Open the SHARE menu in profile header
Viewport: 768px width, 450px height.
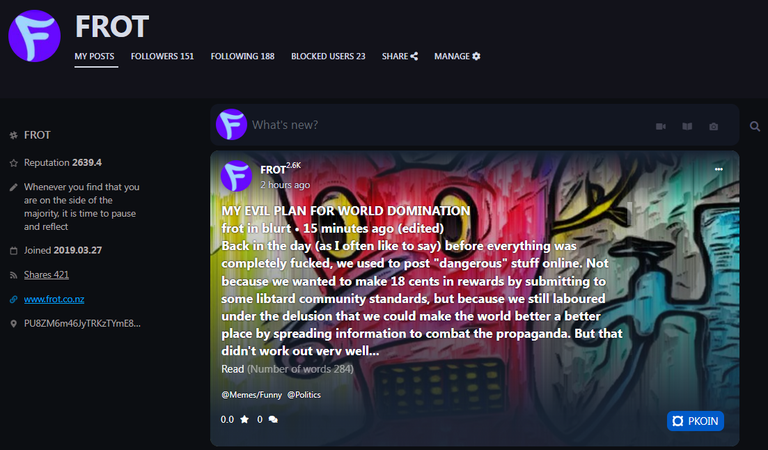click(400, 56)
